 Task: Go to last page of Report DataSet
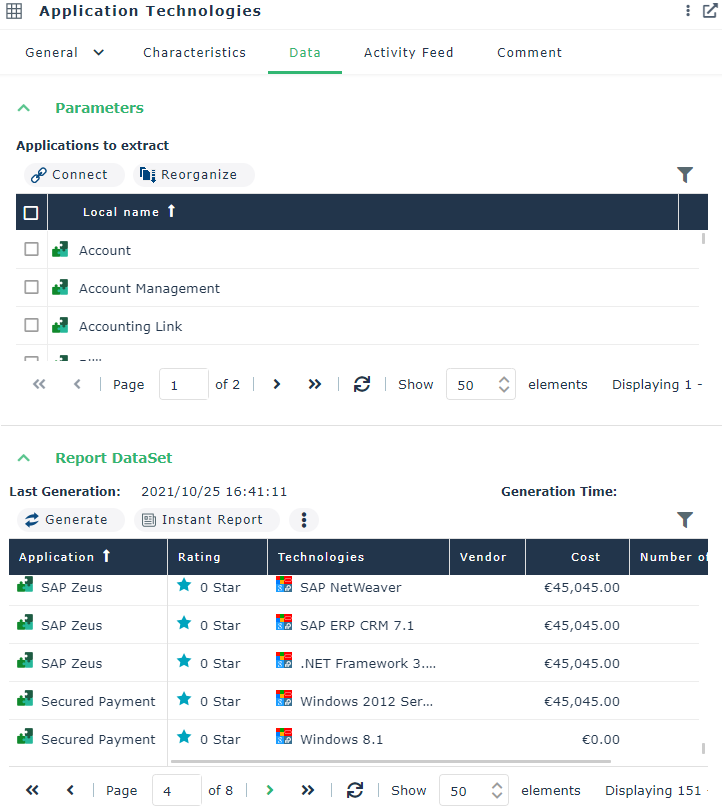coord(308,790)
